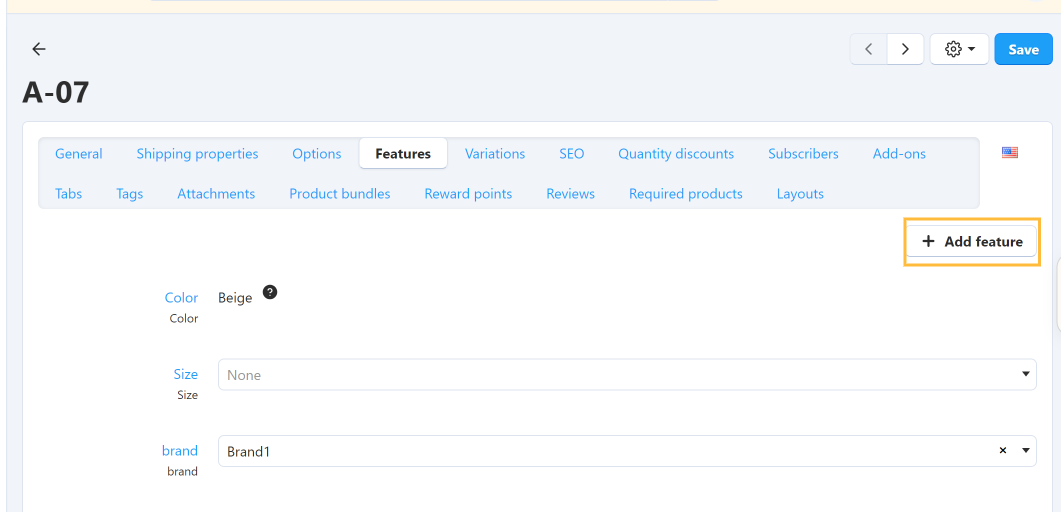
Task: Open the Reward points tab
Action: [x=468, y=193]
